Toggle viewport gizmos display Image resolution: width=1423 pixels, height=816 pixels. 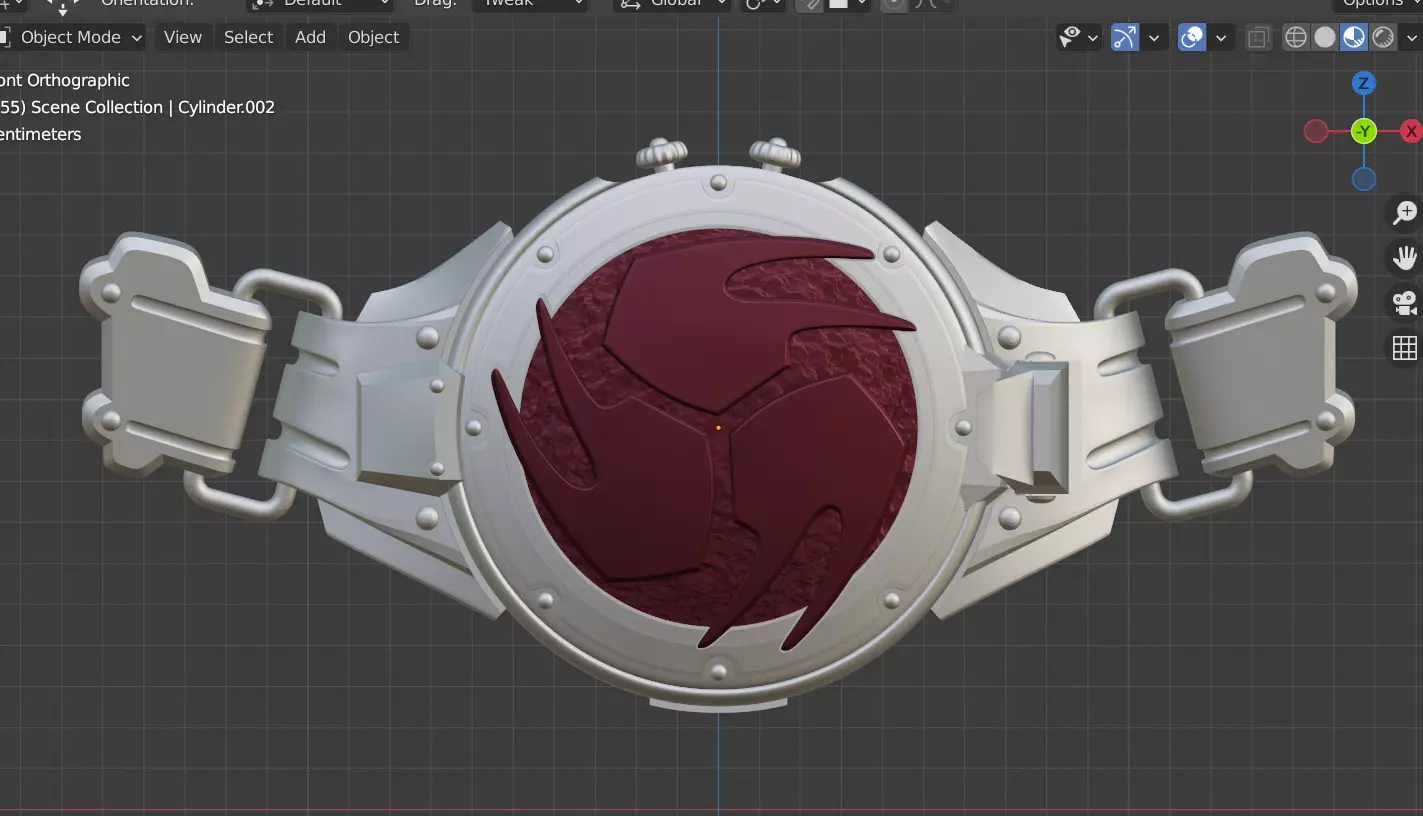[1125, 38]
